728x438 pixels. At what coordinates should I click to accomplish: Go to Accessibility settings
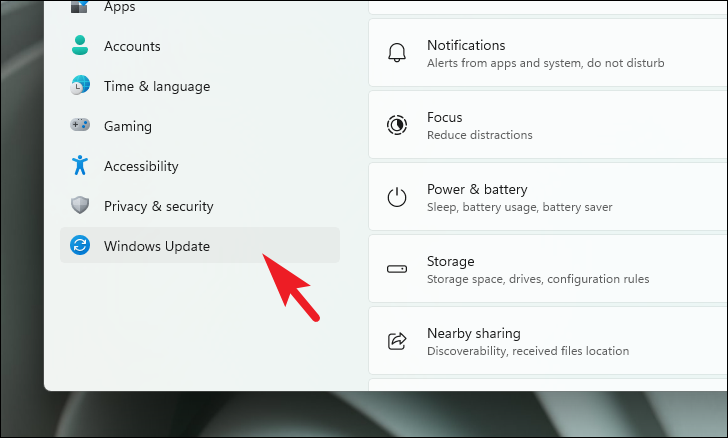200,166
